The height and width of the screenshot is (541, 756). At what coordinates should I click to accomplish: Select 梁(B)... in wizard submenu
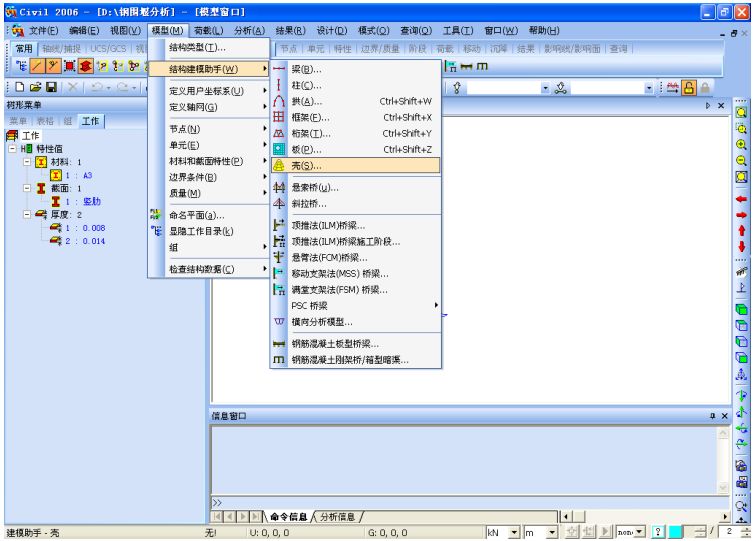356,69
